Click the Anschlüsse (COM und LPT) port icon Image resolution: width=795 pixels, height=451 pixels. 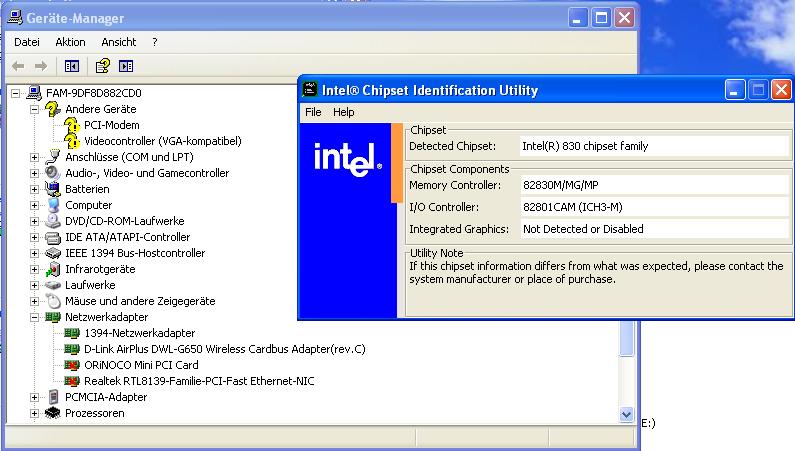(53, 157)
